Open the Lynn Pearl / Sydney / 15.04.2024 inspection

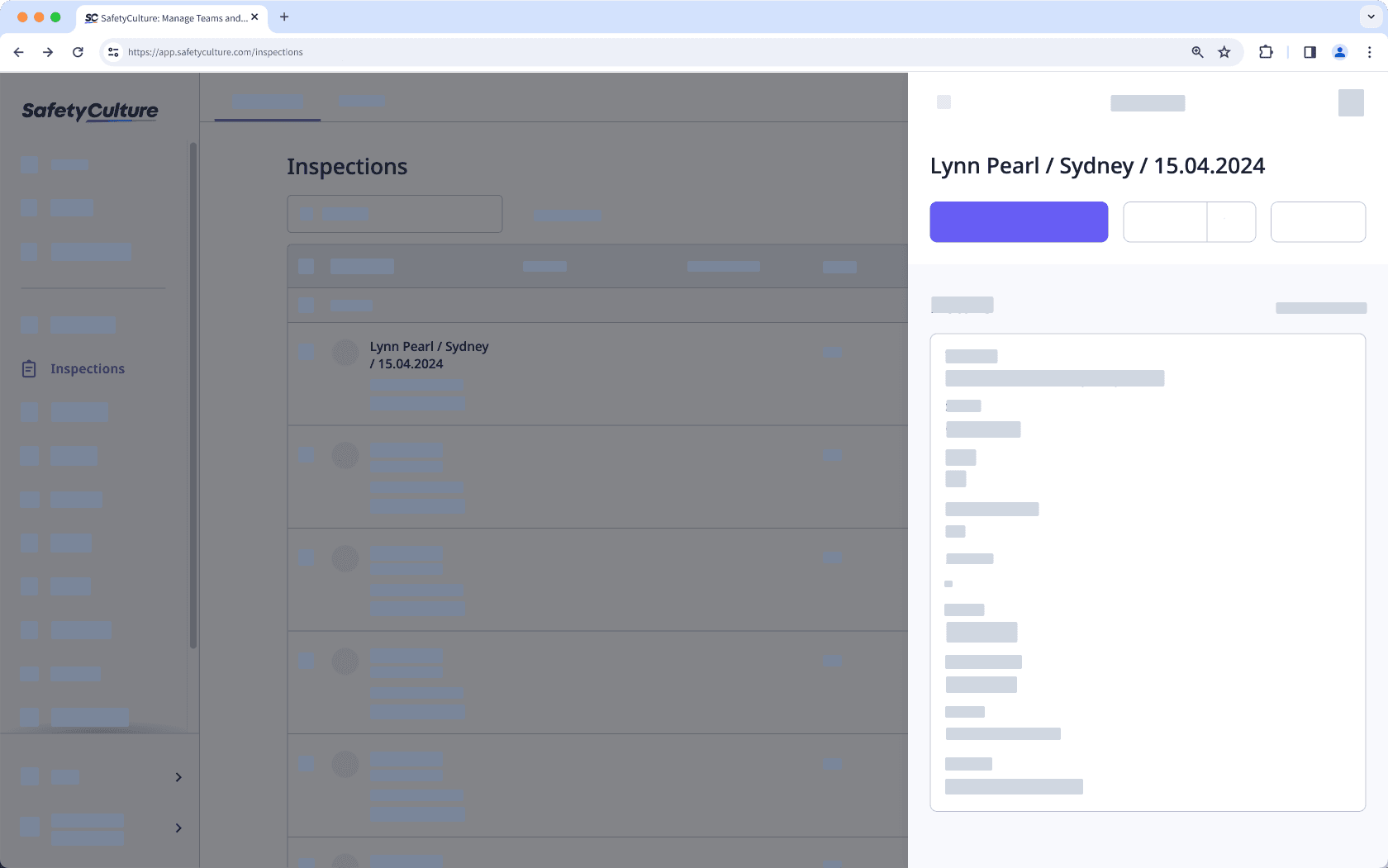[429, 354]
